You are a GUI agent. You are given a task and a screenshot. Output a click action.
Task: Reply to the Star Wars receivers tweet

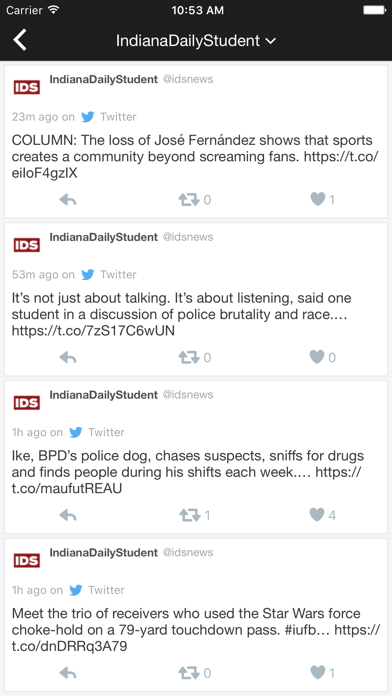coord(68,673)
